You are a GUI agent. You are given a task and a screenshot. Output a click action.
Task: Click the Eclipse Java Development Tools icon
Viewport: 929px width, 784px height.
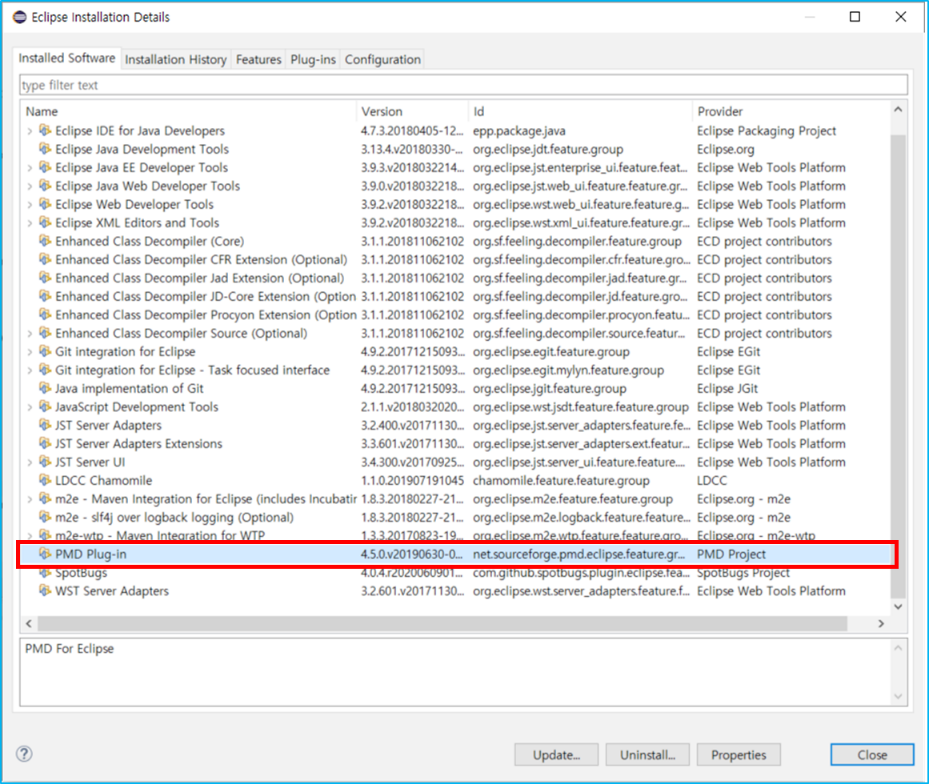tap(45, 149)
